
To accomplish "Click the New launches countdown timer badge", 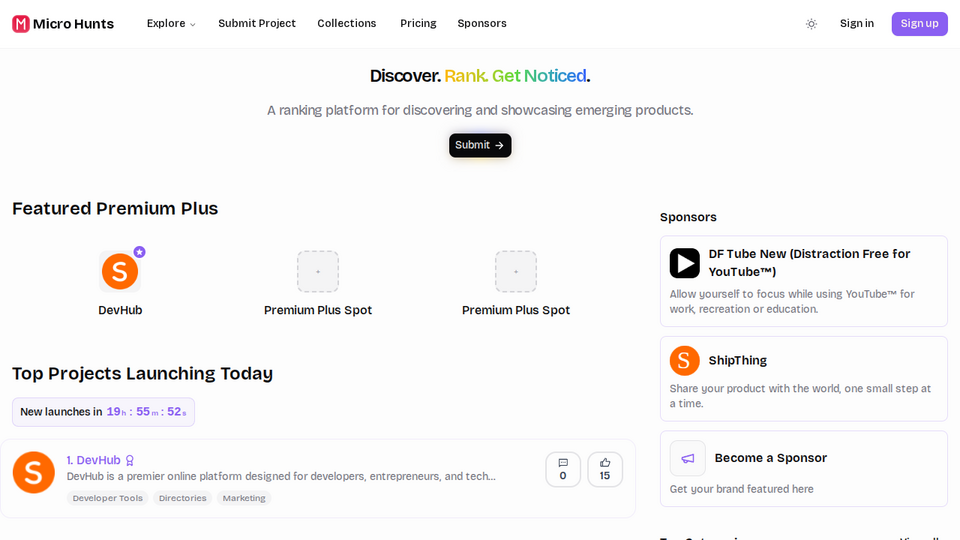I will coord(103,412).
